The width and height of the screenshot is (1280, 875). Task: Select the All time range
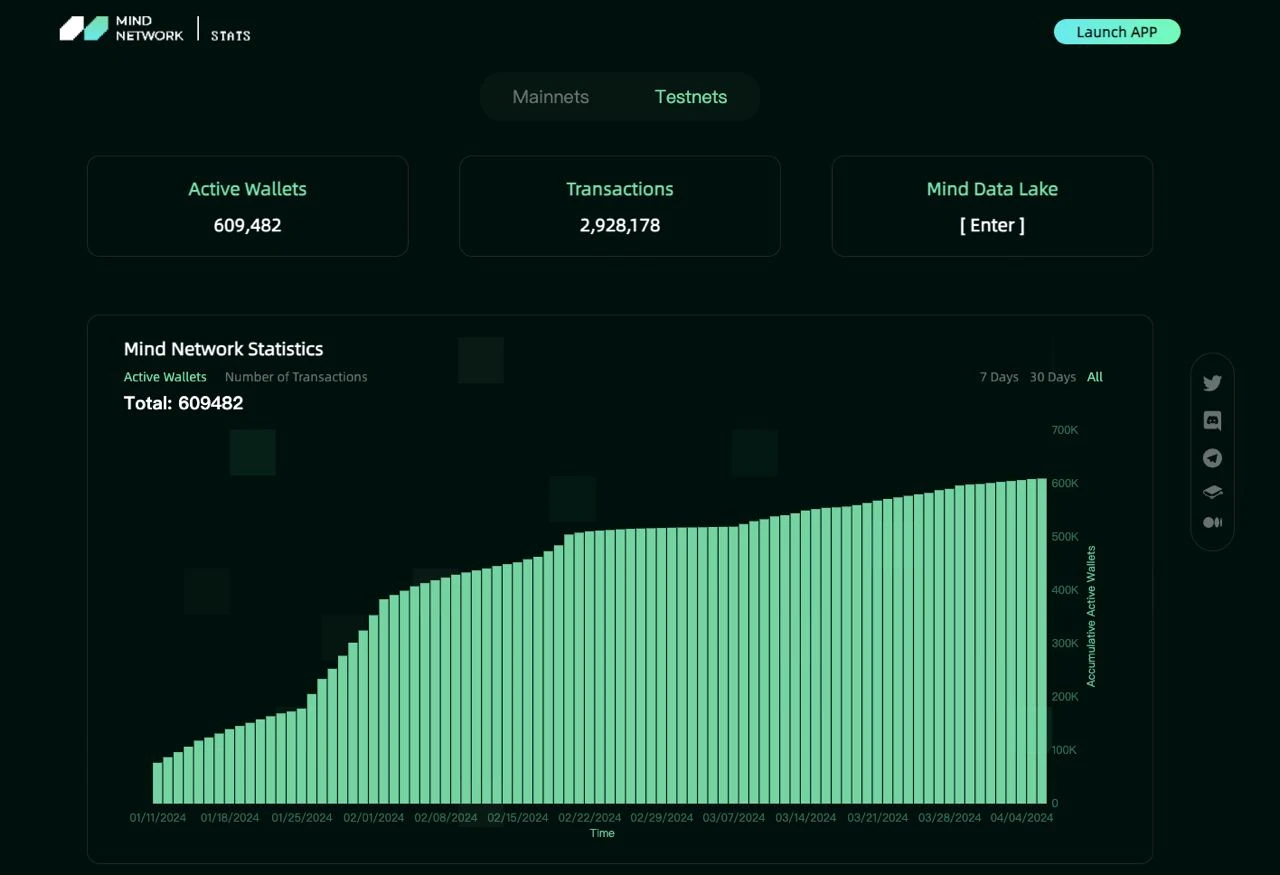pos(1095,377)
